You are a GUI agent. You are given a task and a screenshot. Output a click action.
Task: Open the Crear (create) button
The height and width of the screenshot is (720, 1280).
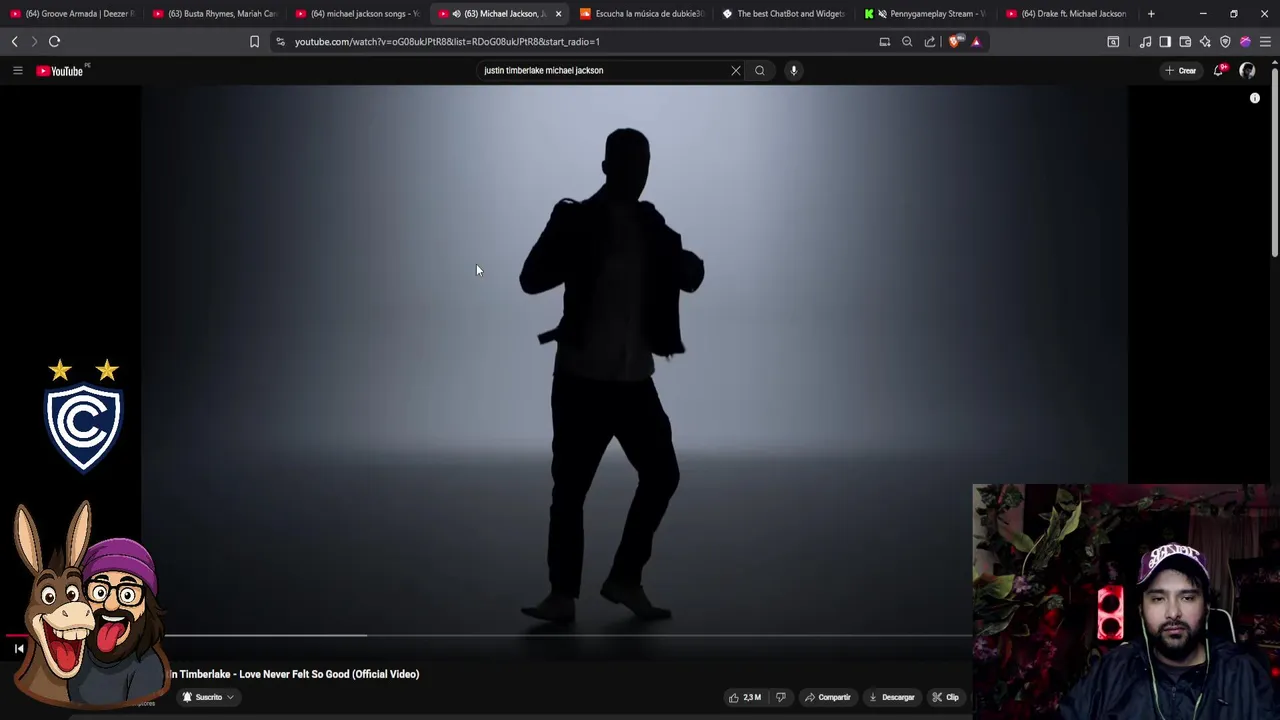1181,70
